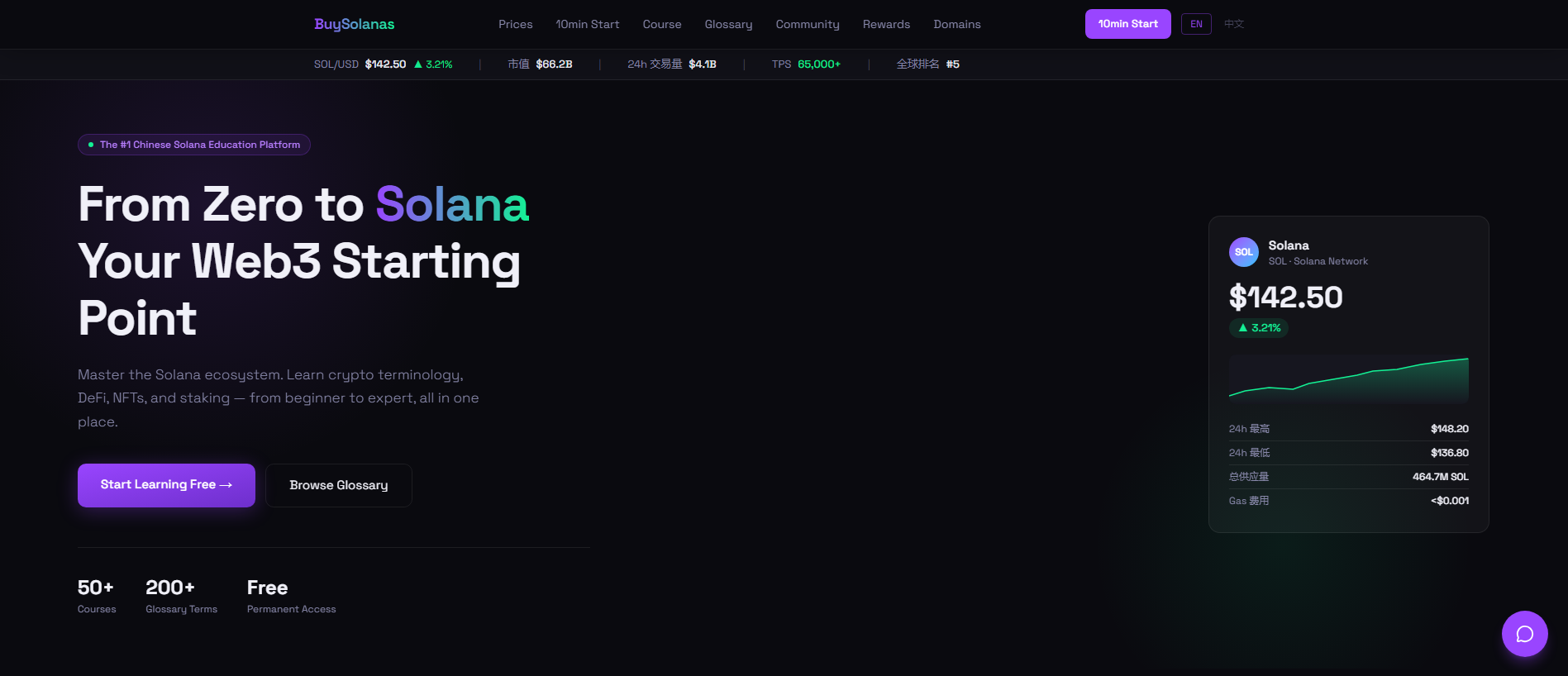Viewport: 1568px width, 676px height.
Task: Open the Rewards nav item
Action: 886,24
